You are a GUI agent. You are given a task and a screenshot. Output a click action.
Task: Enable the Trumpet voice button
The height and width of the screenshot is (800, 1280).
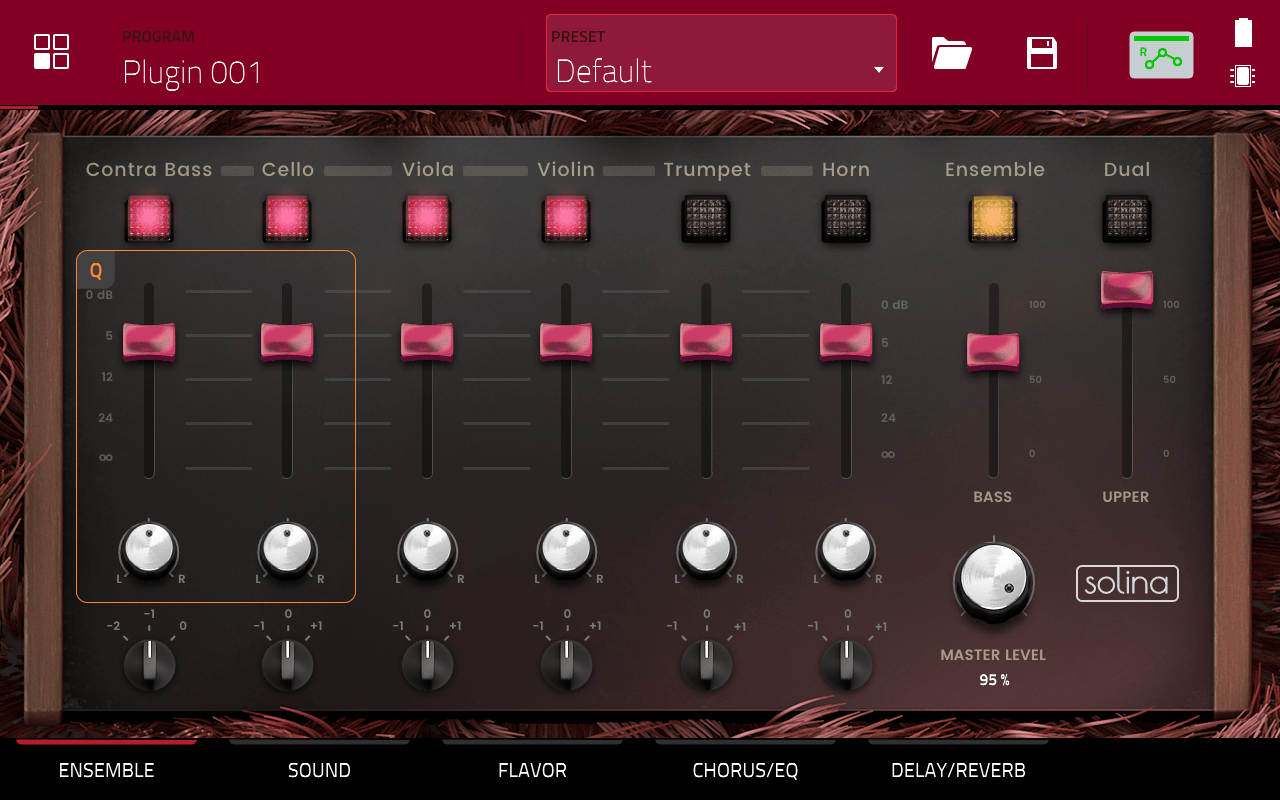[x=706, y=218]
